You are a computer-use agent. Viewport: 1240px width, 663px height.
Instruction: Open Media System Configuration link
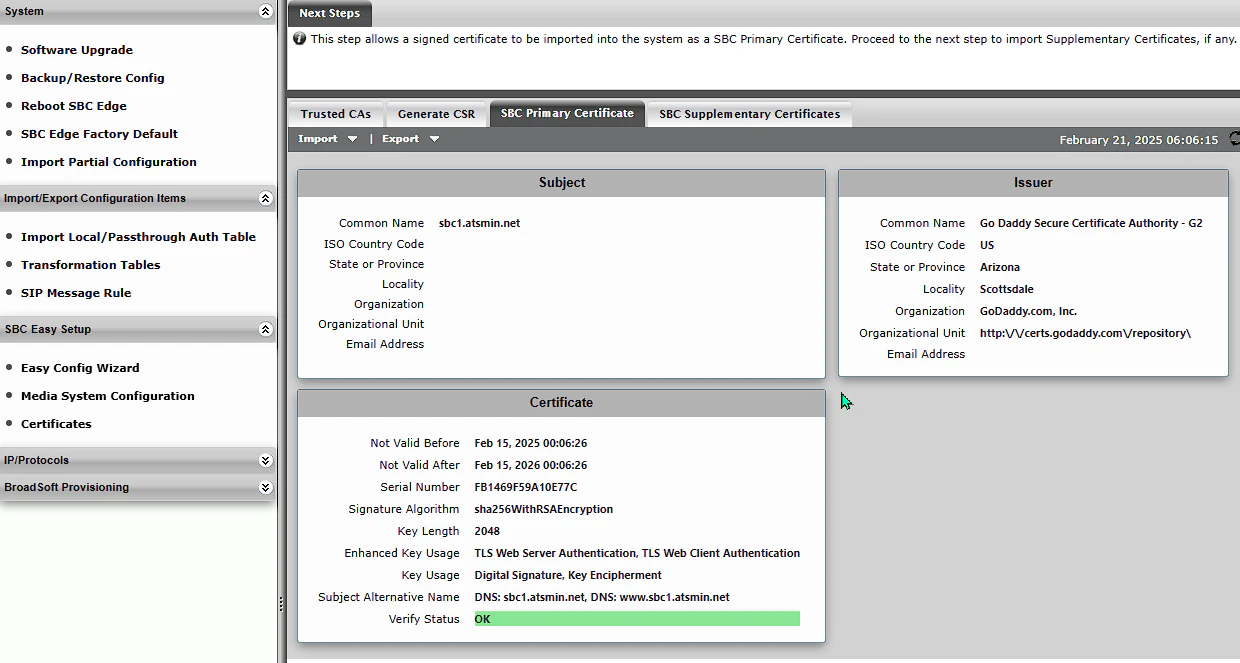108,396
